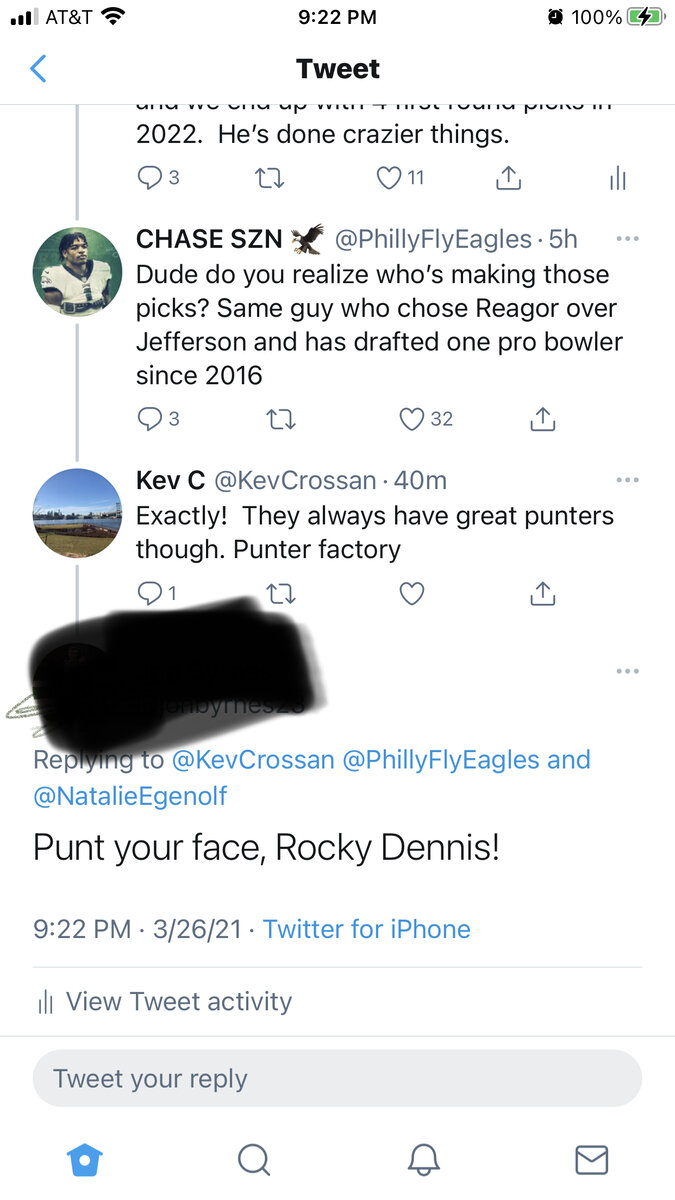
Task: Go to the Home tab
Action: click(x=84, y=1160)
